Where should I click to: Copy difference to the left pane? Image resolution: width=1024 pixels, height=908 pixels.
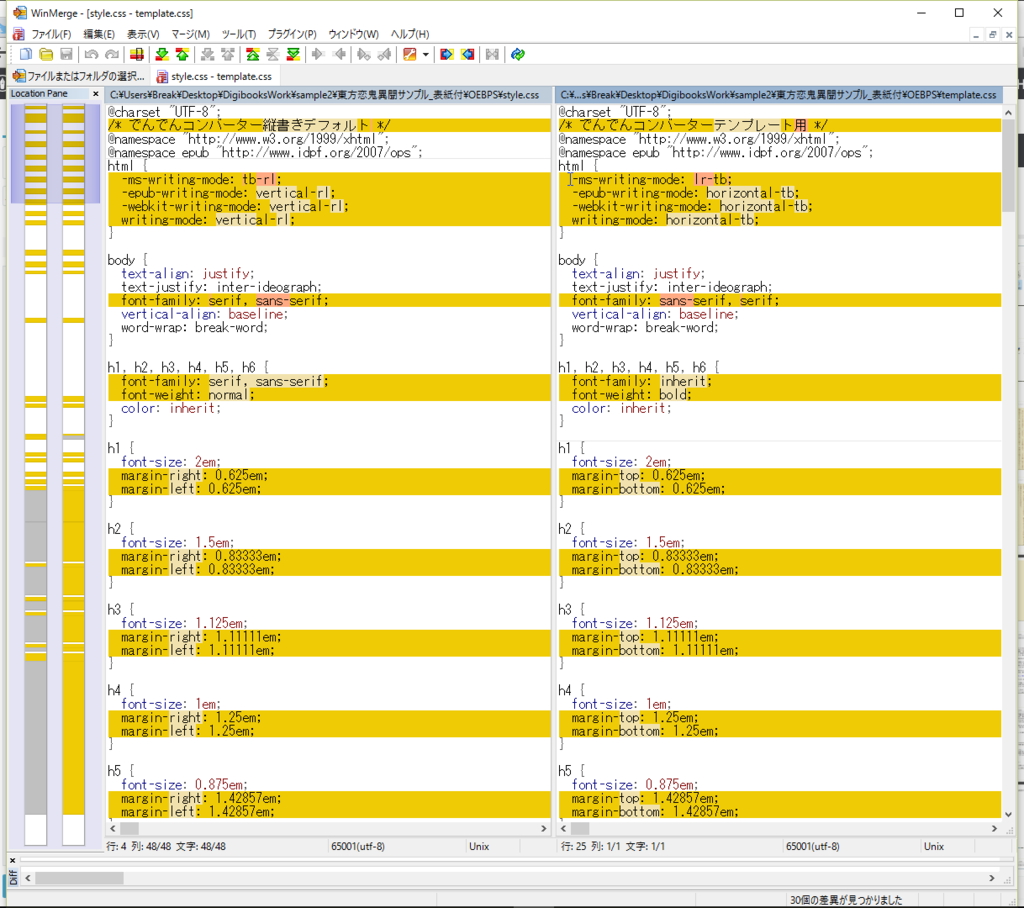click(339, 54)
